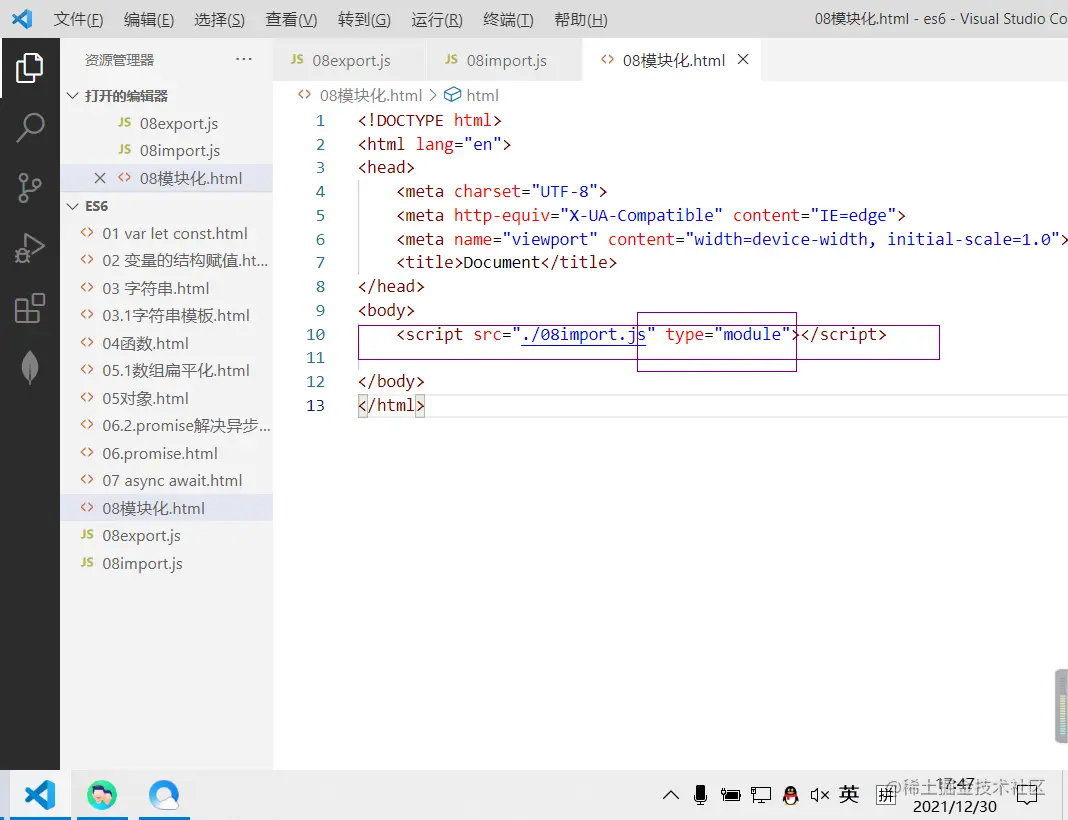Open the 文件(F) menu
This screenshot has width=1068, height=820.
point(78,19)
